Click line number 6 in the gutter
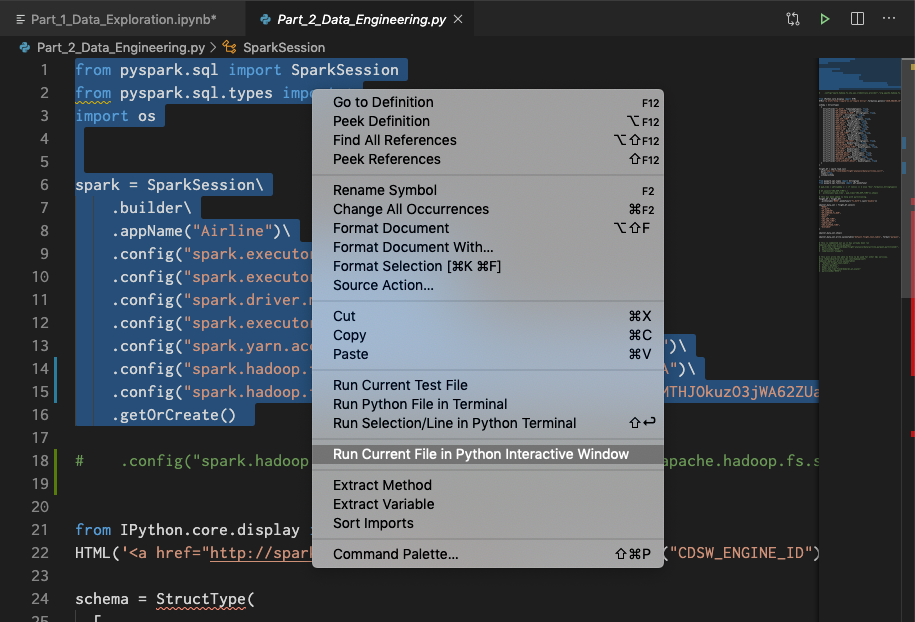 click(44, 185)
